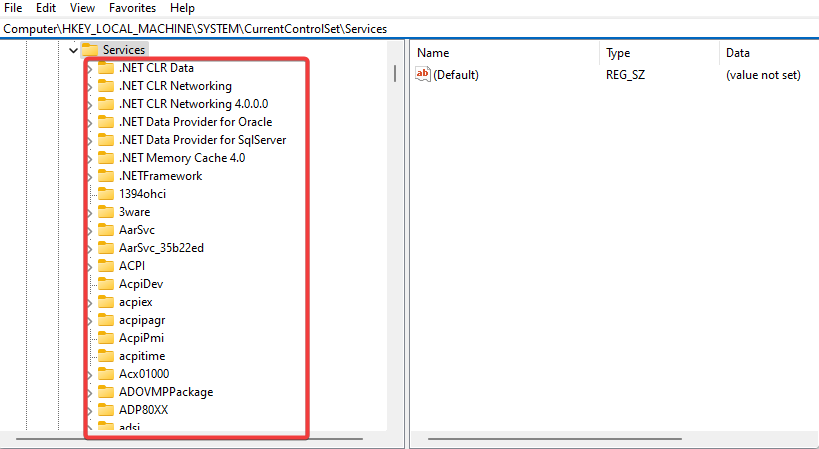The height and width of the screenshot is (449, 819).
Task: Select the acpitime key name
Action: point(142,356)
